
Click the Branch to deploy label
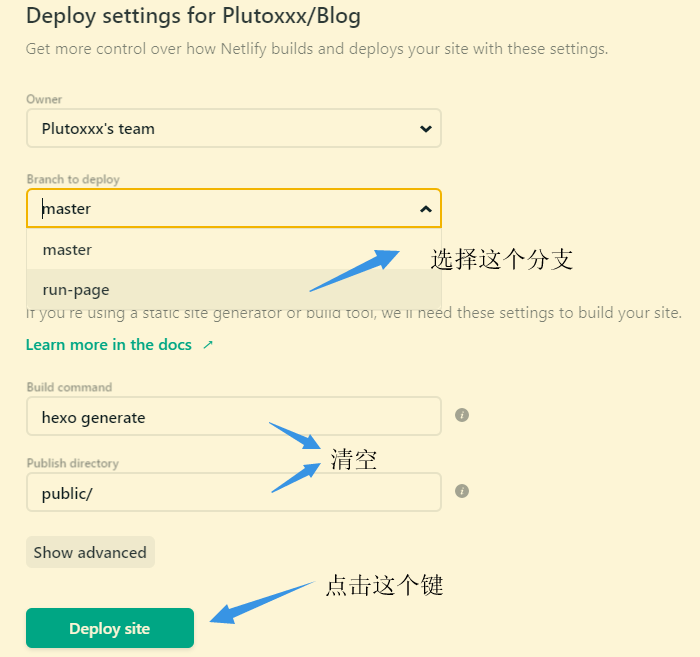click(x=73, y=180)
